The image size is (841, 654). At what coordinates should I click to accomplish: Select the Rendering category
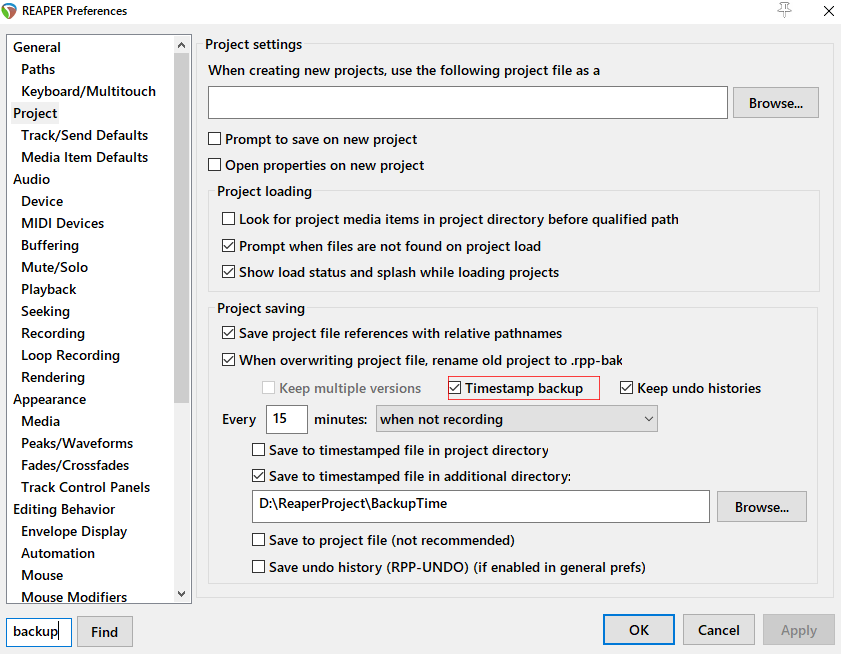(x=52, y=377)
